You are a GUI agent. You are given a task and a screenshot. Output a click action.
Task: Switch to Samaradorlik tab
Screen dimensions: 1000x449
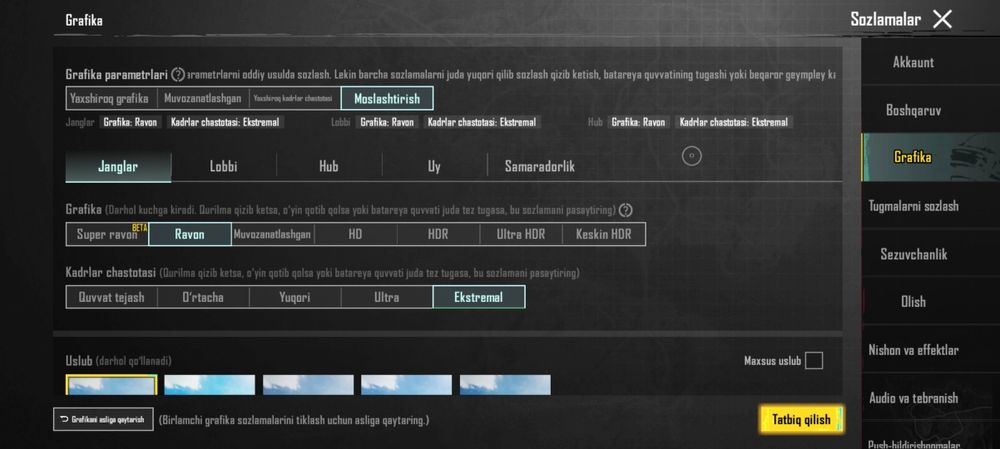540,167
